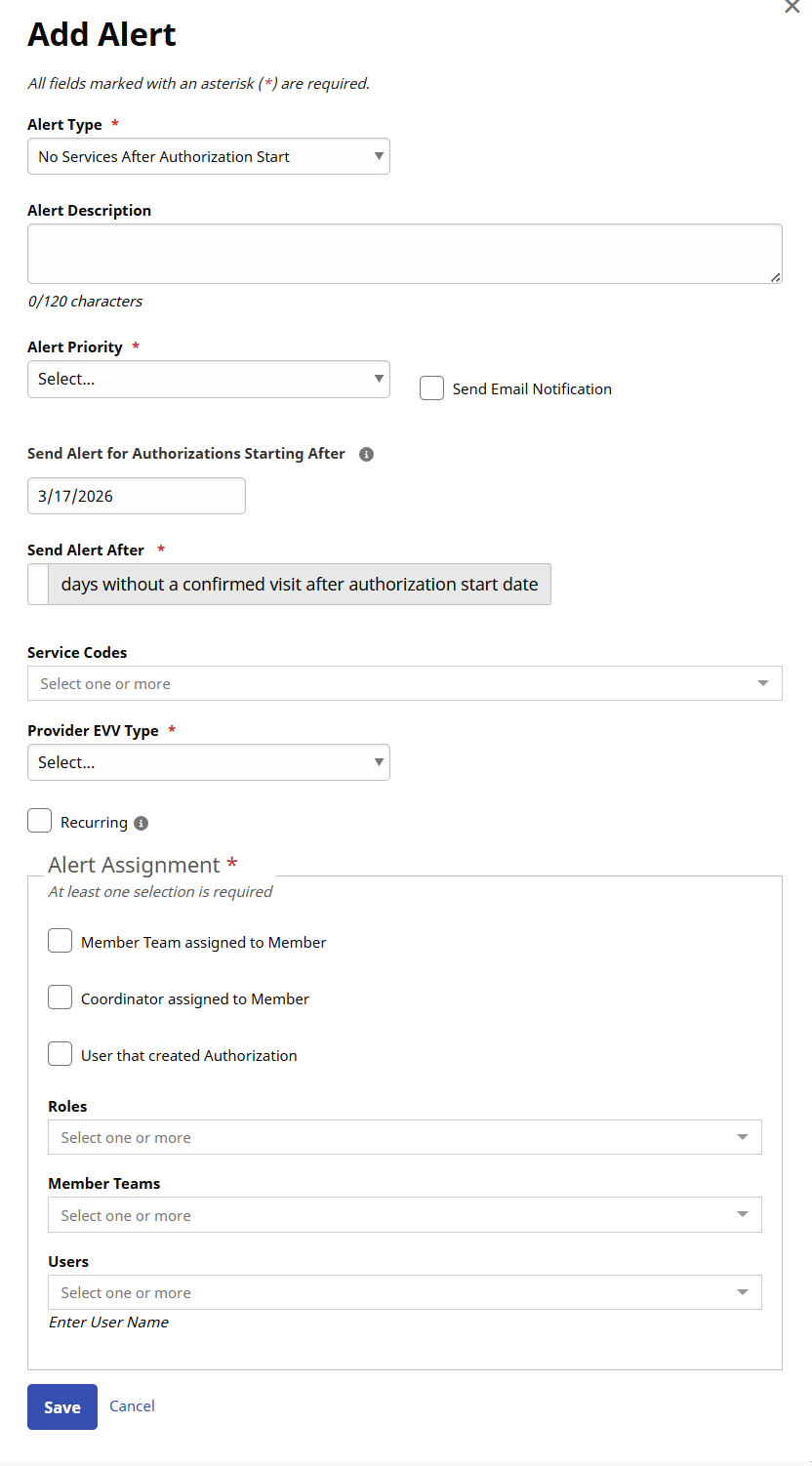Screen dimensions: 812x1466
Task: Open the Alert Type dropdown
Action: click(x=208, y=156)
